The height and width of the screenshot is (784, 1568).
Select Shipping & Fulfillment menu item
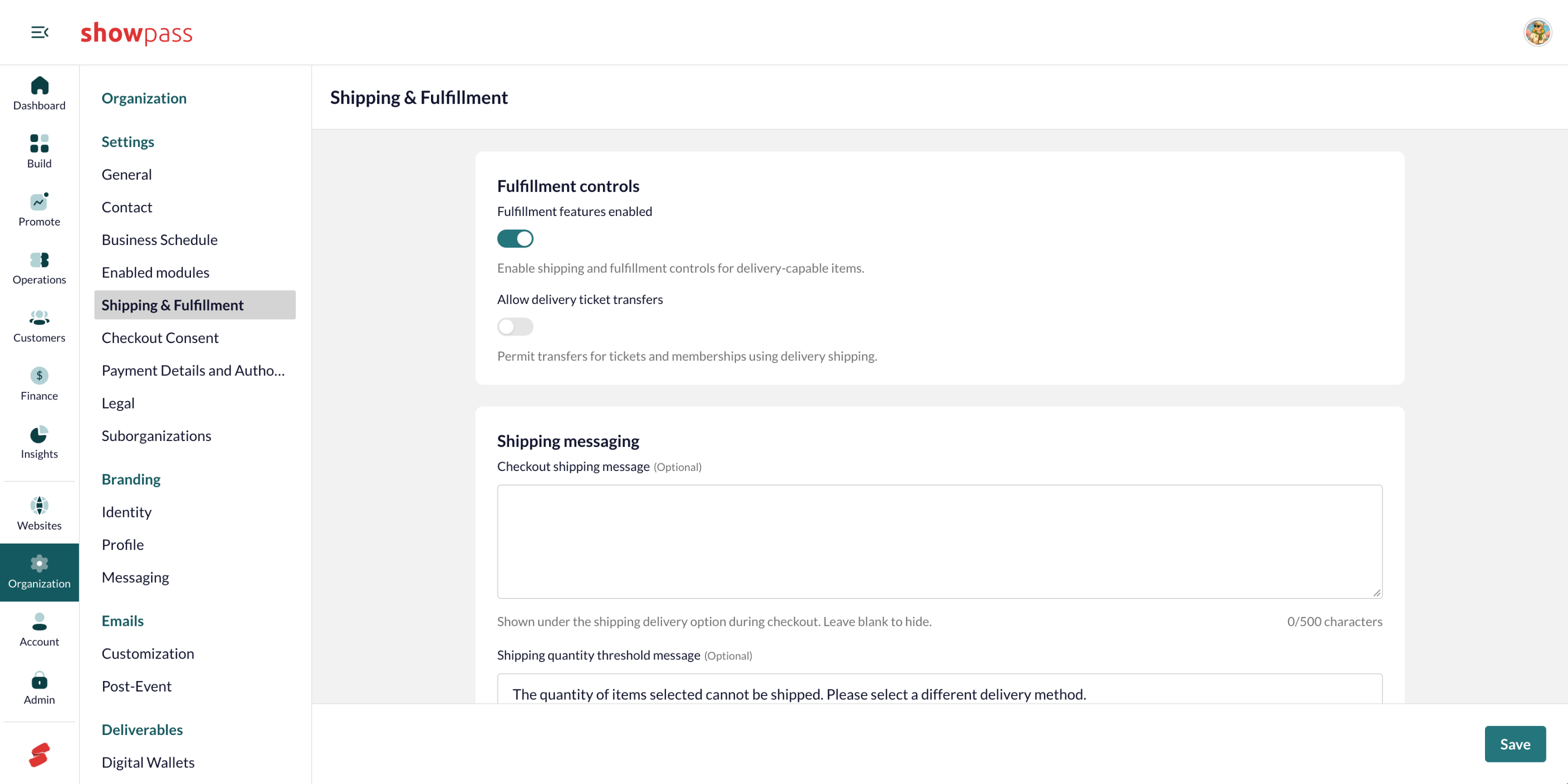pos(195,305)
